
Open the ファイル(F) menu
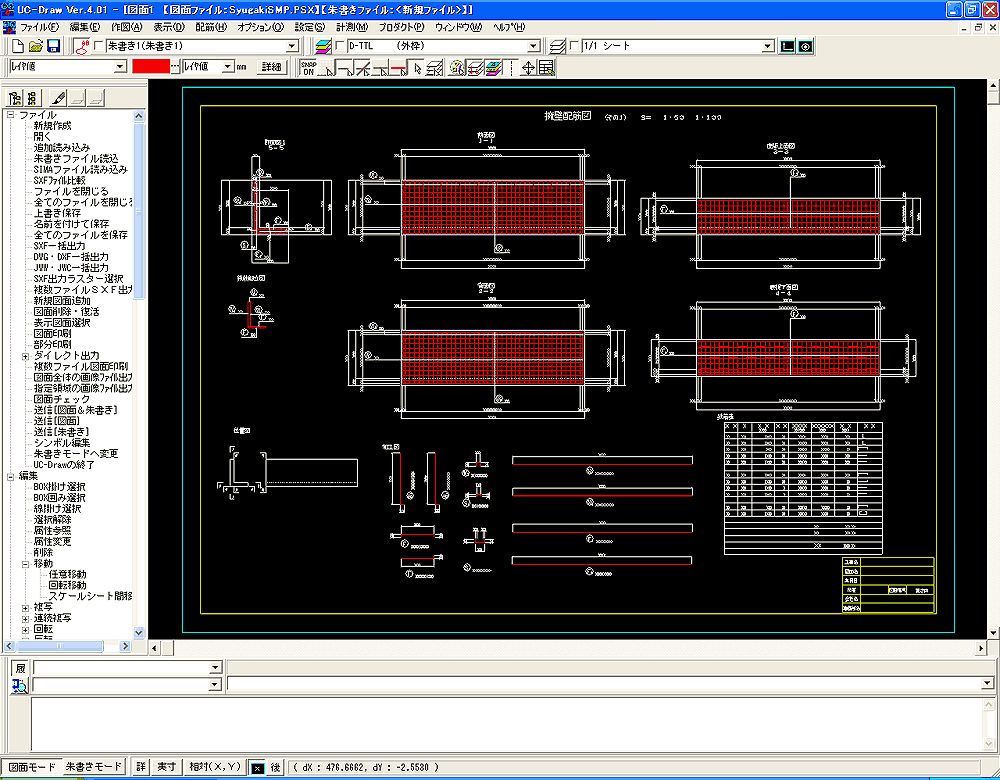click(x=39, y=27)
